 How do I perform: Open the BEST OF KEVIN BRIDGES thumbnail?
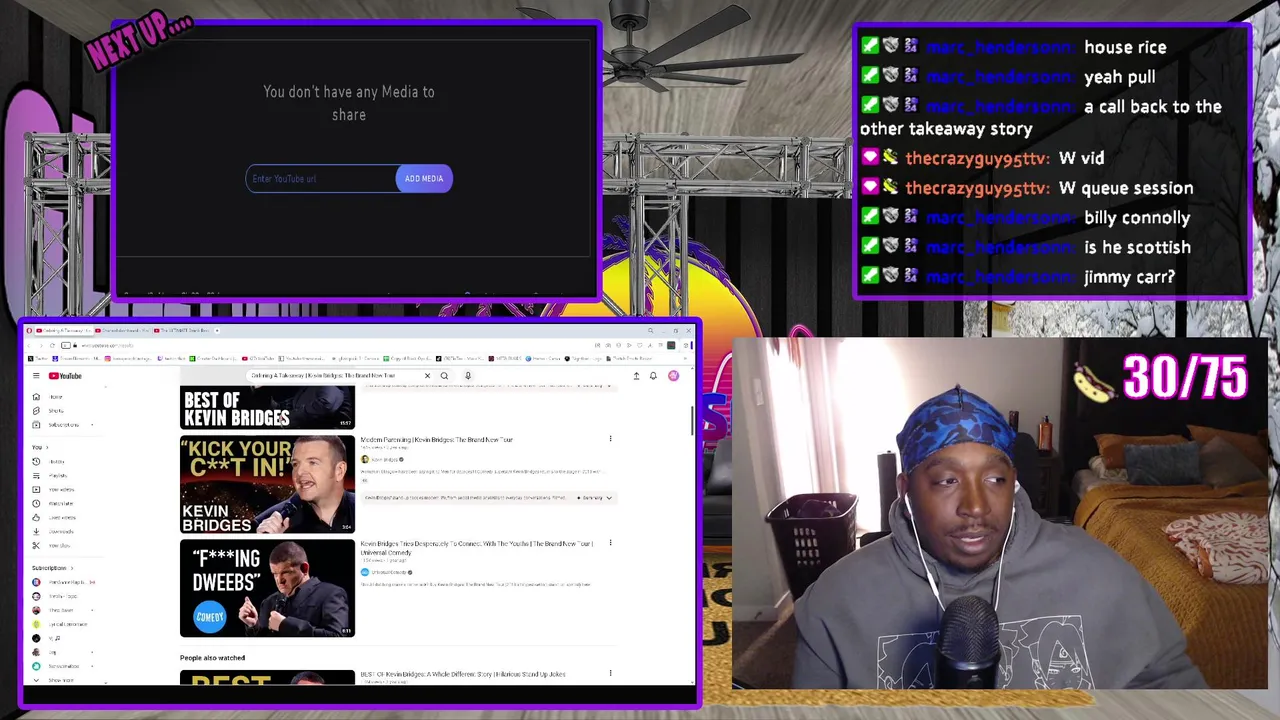(267, 408)
